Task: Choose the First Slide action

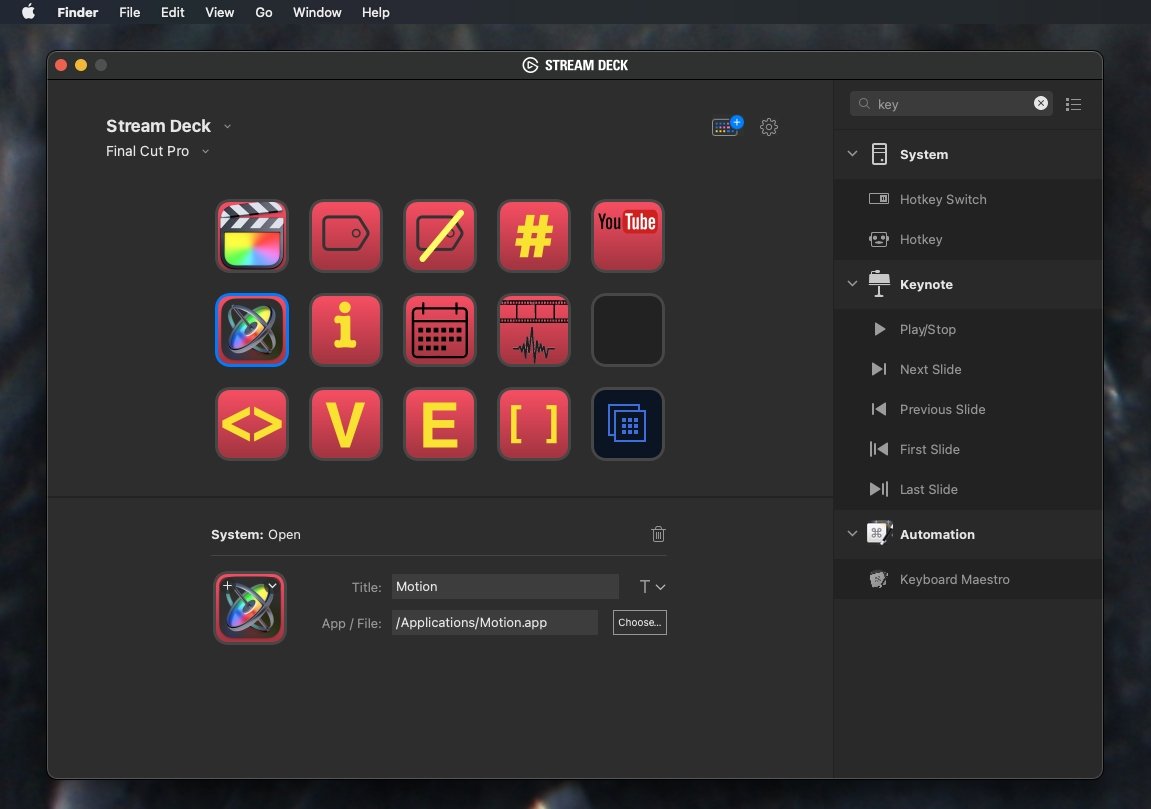Action: tap(968, 449)
